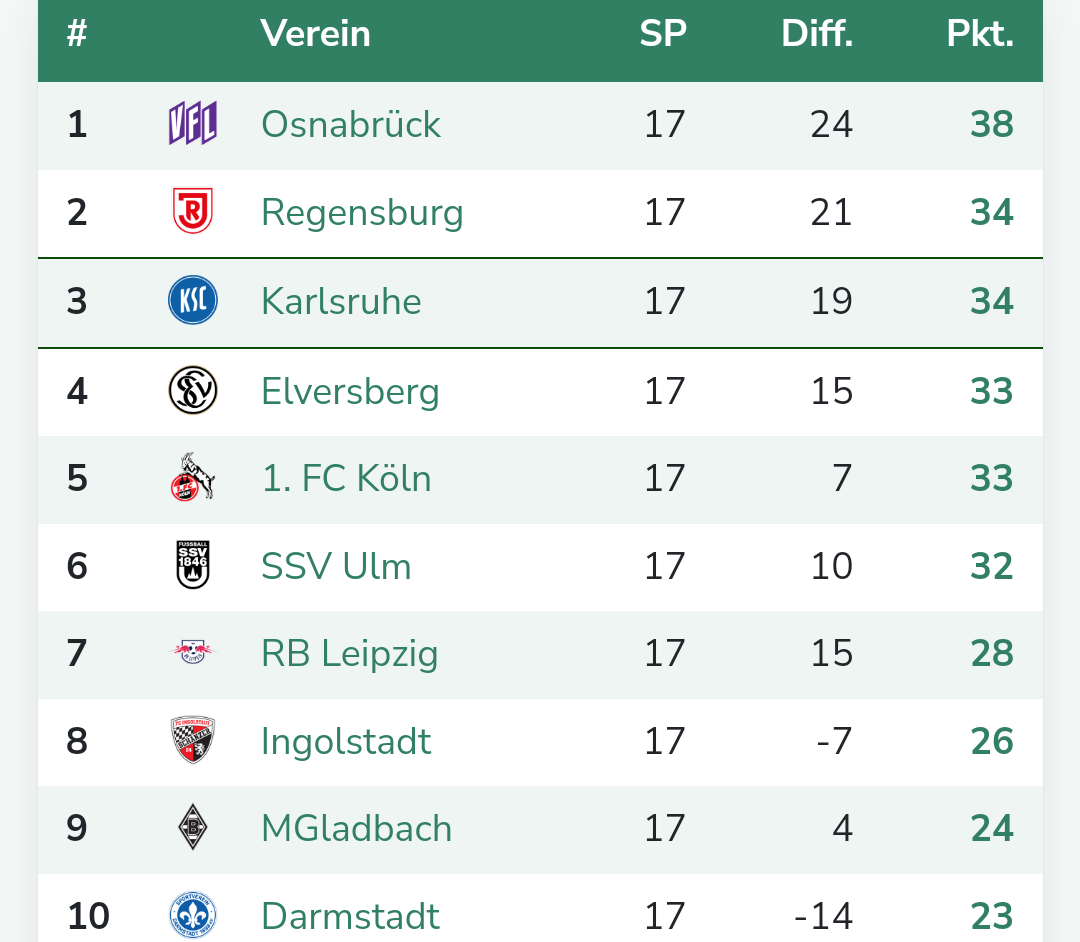This screenshot has height=942, width=1080.
Task: Click the Verein column header
Action: 315,34
